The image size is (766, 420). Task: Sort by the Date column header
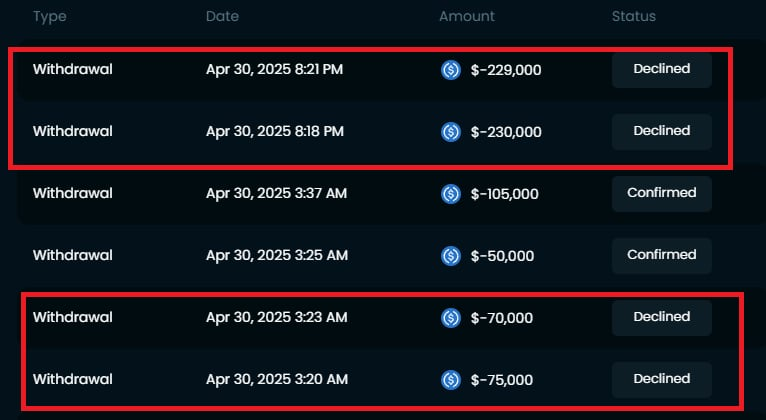(222, 17)
